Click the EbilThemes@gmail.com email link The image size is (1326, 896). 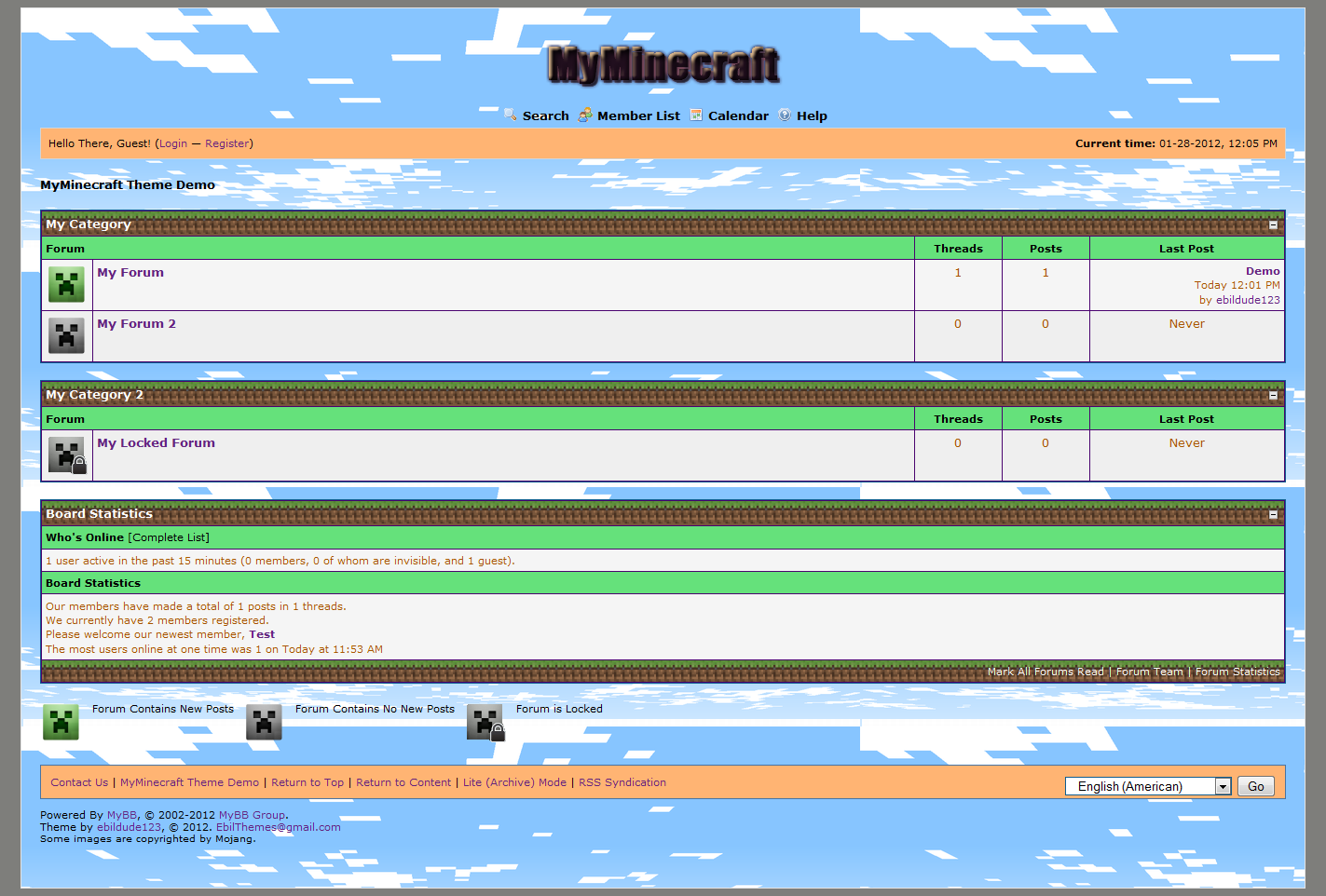279,827
